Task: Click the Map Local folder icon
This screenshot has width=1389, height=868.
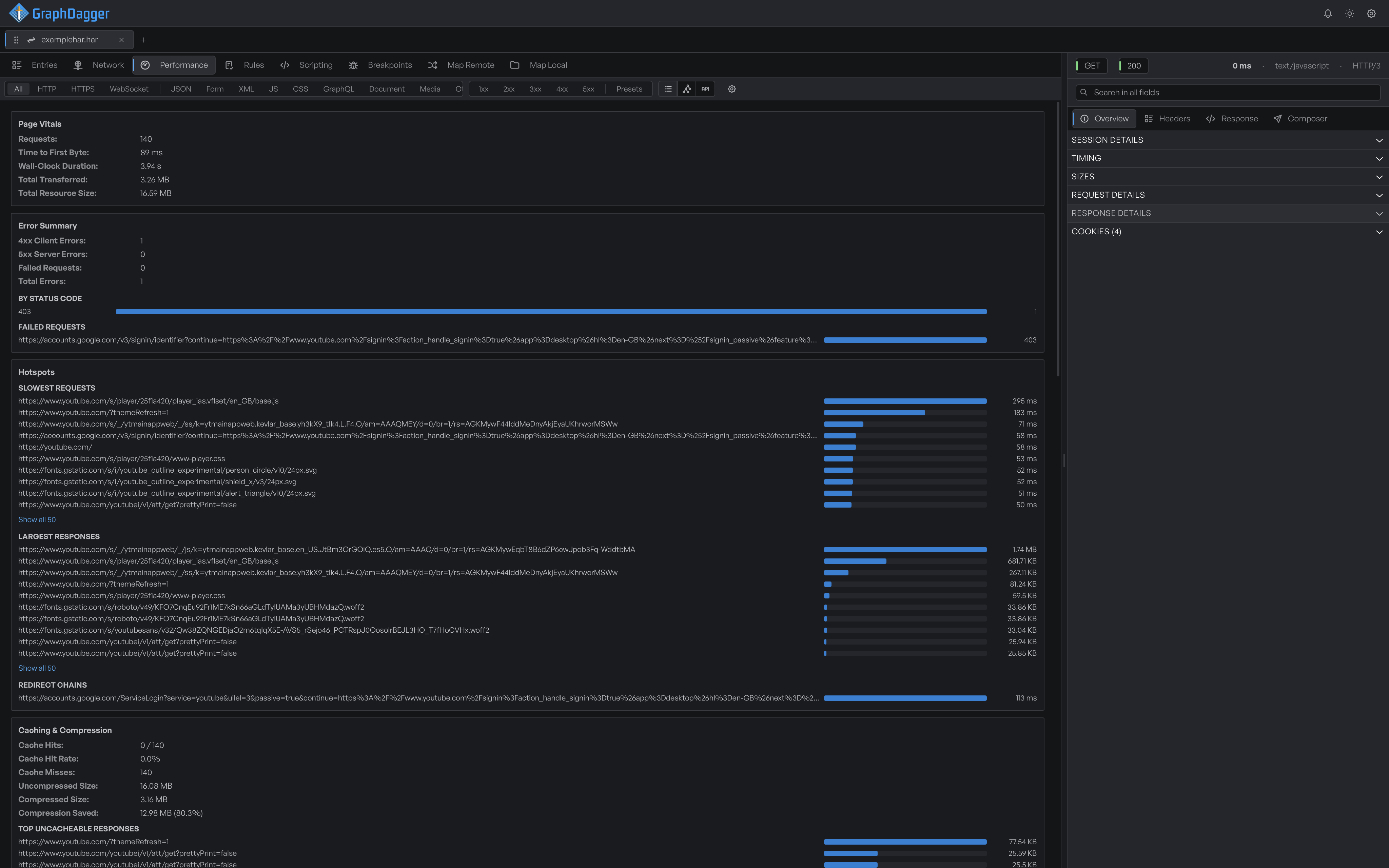Action: click(515, 65)
